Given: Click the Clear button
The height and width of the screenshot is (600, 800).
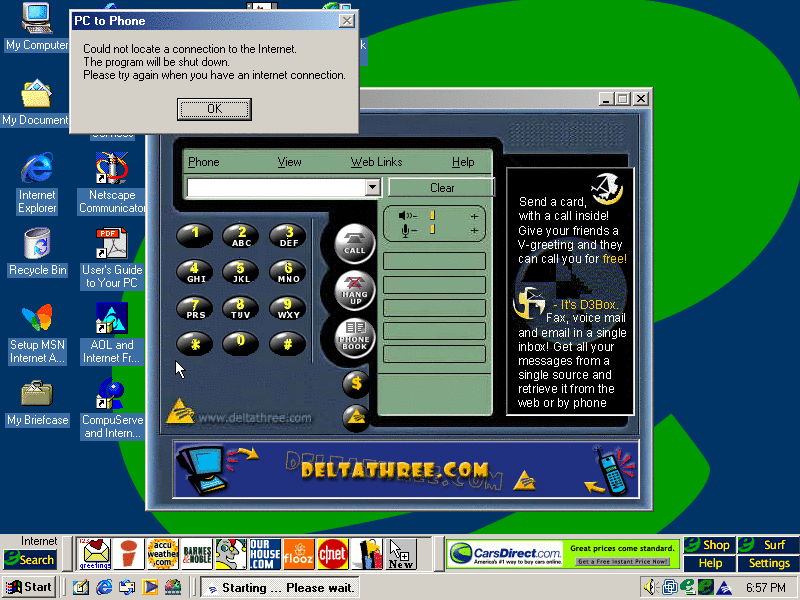Looking at the screenshot, I should click(x=441, y=187).
